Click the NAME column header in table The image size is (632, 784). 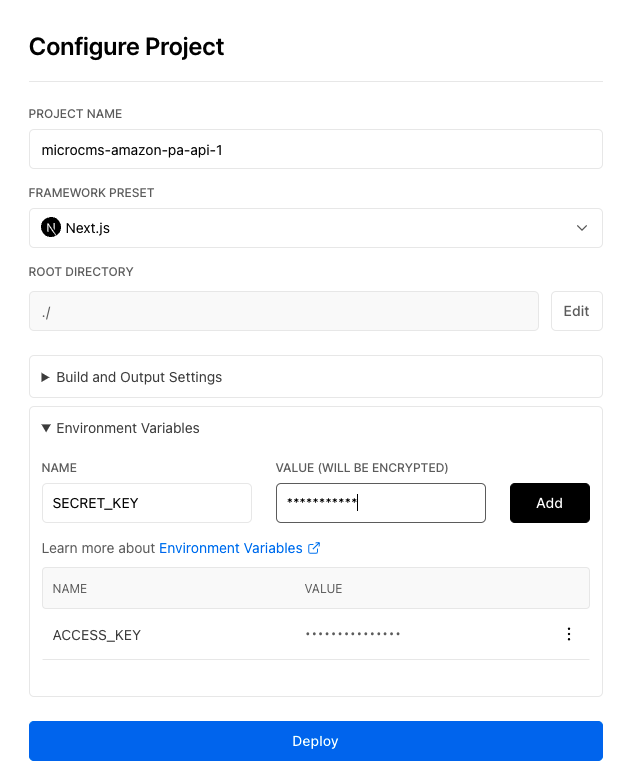click(x=70, y=589)
